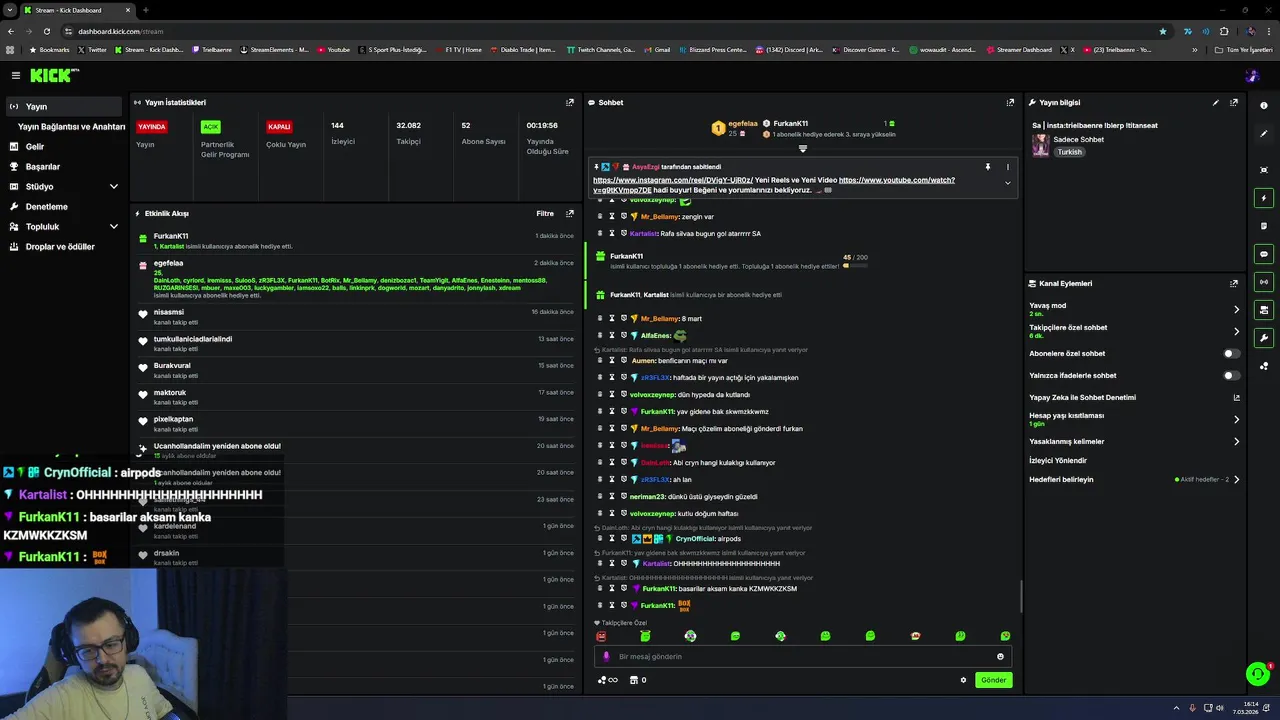Toggle Abonelere özel sohbet
This screenshot has height=720, width=1280.
tap(1232, 353)
